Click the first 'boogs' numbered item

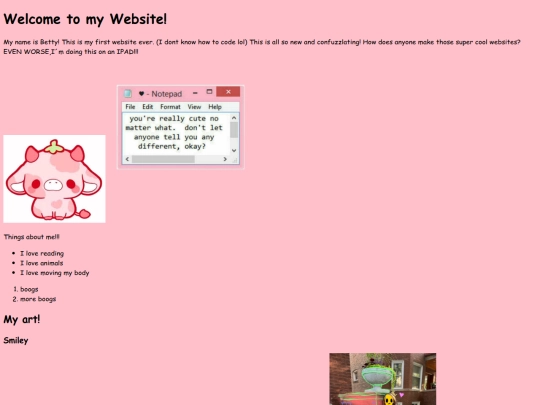pos(29,289)
